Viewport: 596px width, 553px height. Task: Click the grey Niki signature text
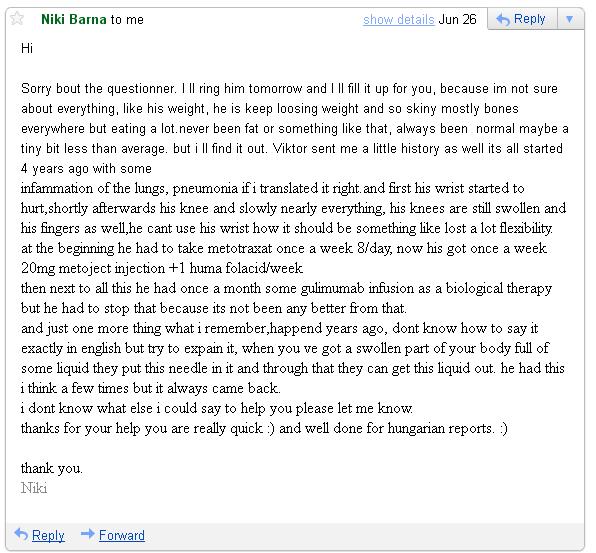pyautogui.click(x=34, y=488)
